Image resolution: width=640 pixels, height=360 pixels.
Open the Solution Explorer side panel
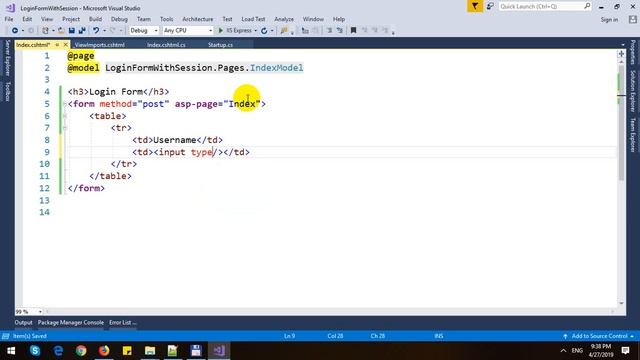(x=633, y=91)
